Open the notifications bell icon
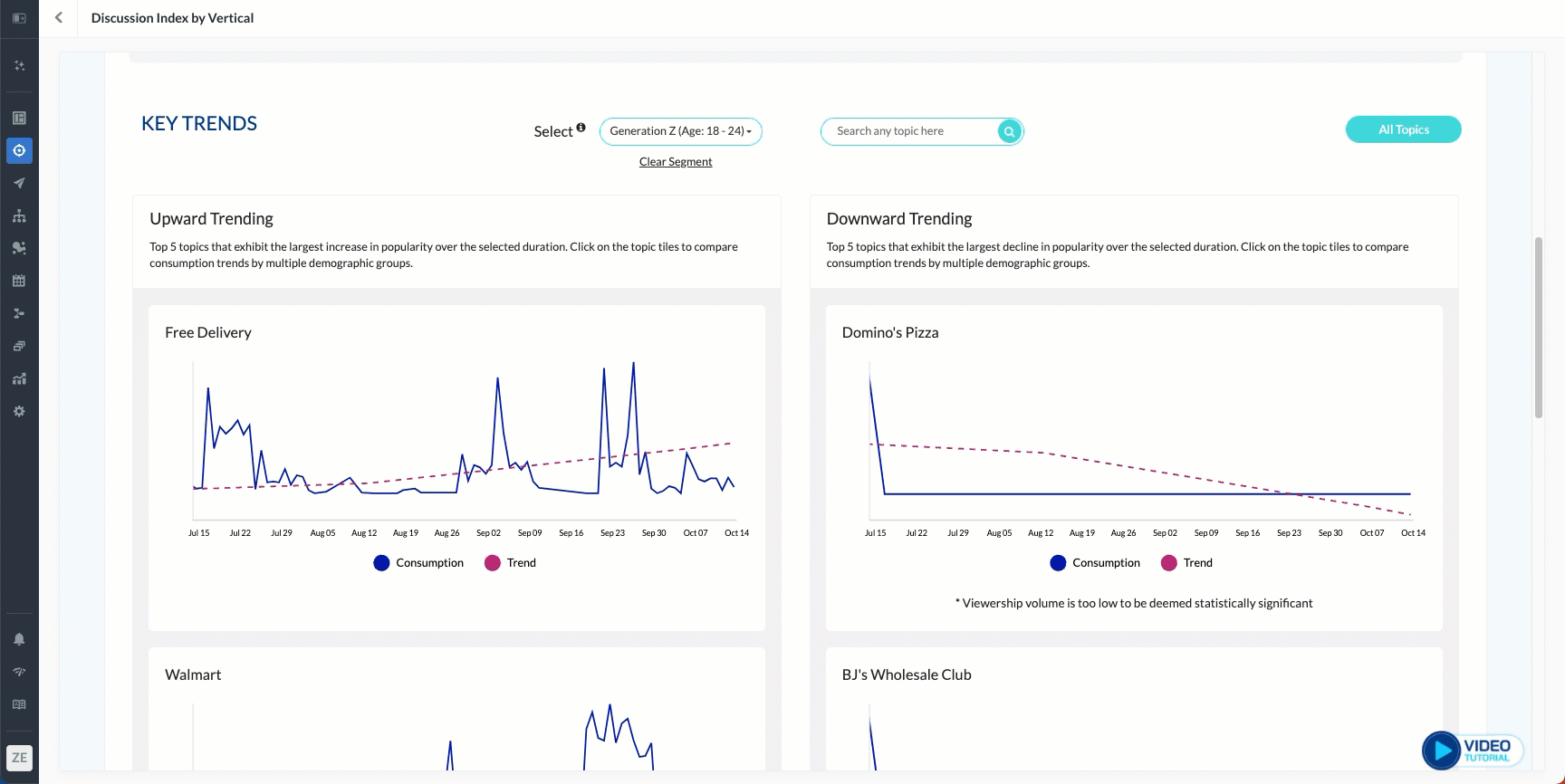The image size is (1565, 784). point(19,639)
